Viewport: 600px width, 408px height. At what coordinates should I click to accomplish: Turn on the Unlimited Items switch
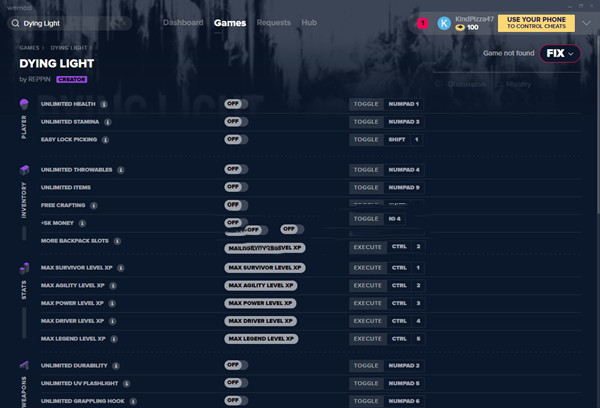tap(235, 188)
